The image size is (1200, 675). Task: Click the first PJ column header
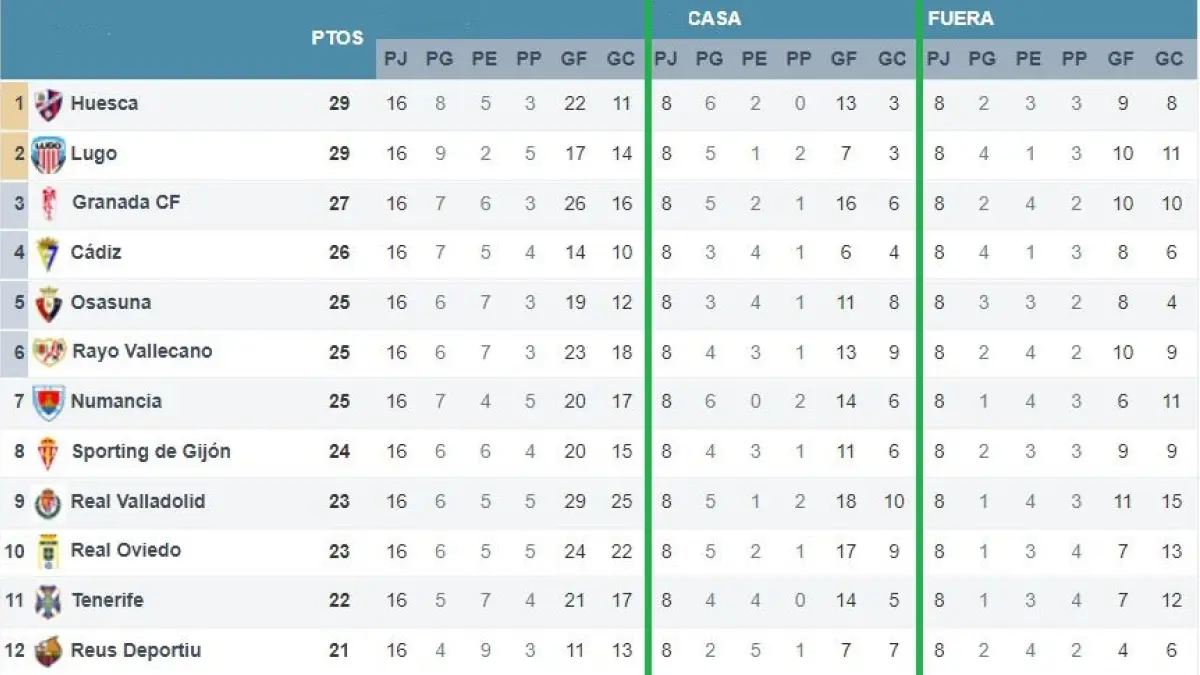click(396, 59)
